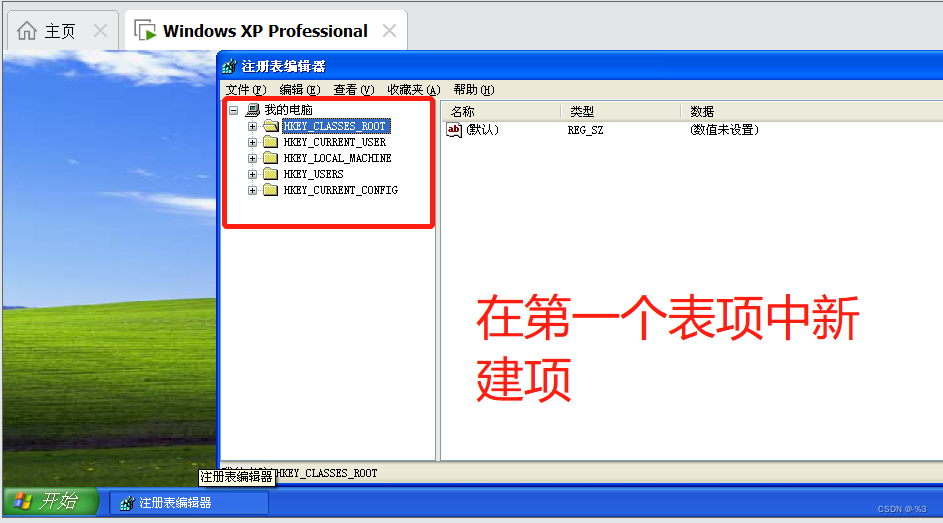Sort by the 类型 column header
Viewport: 943px width, 523px height.
tap(621, 111)
